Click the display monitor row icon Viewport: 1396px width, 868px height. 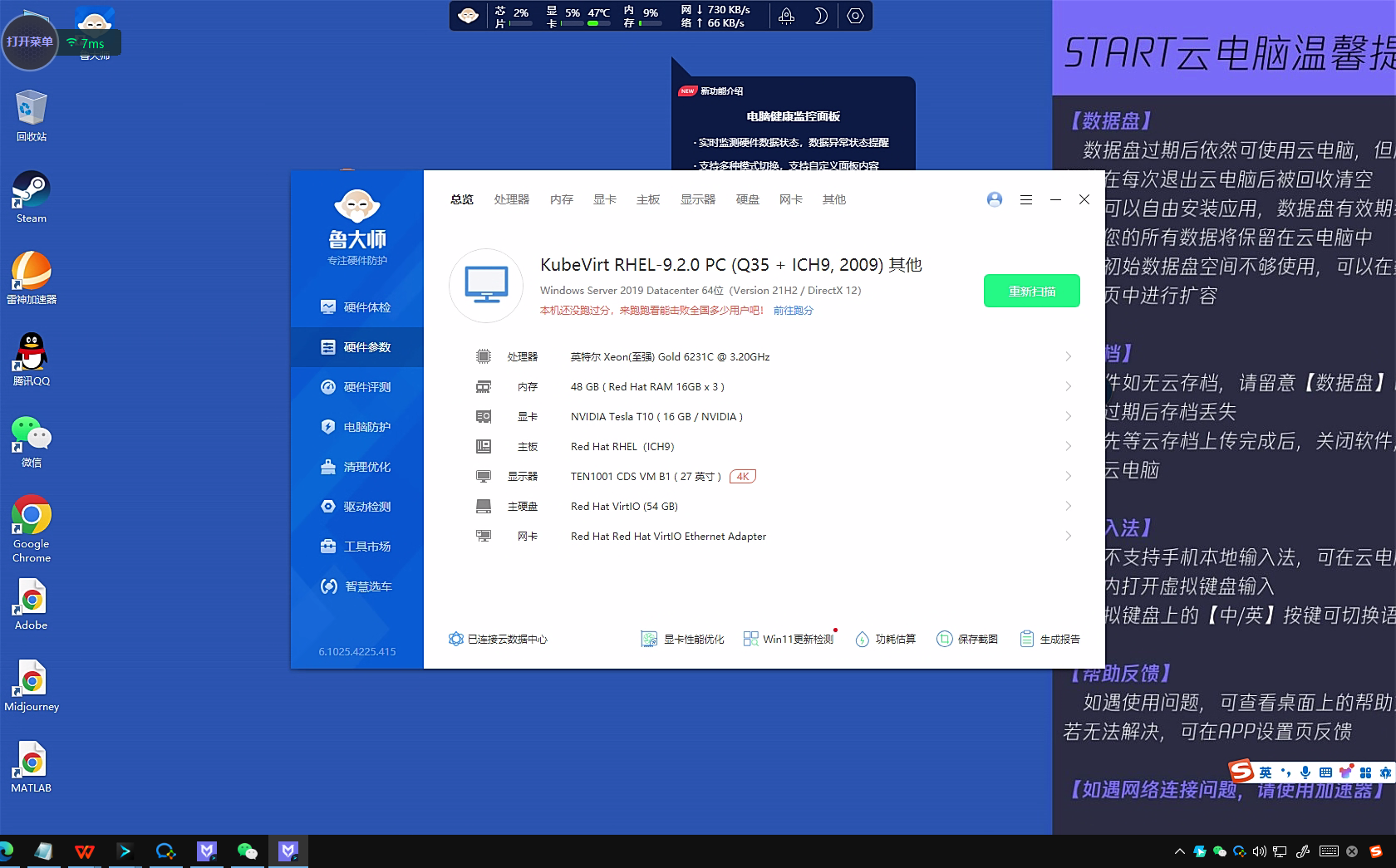pos(483,477)
